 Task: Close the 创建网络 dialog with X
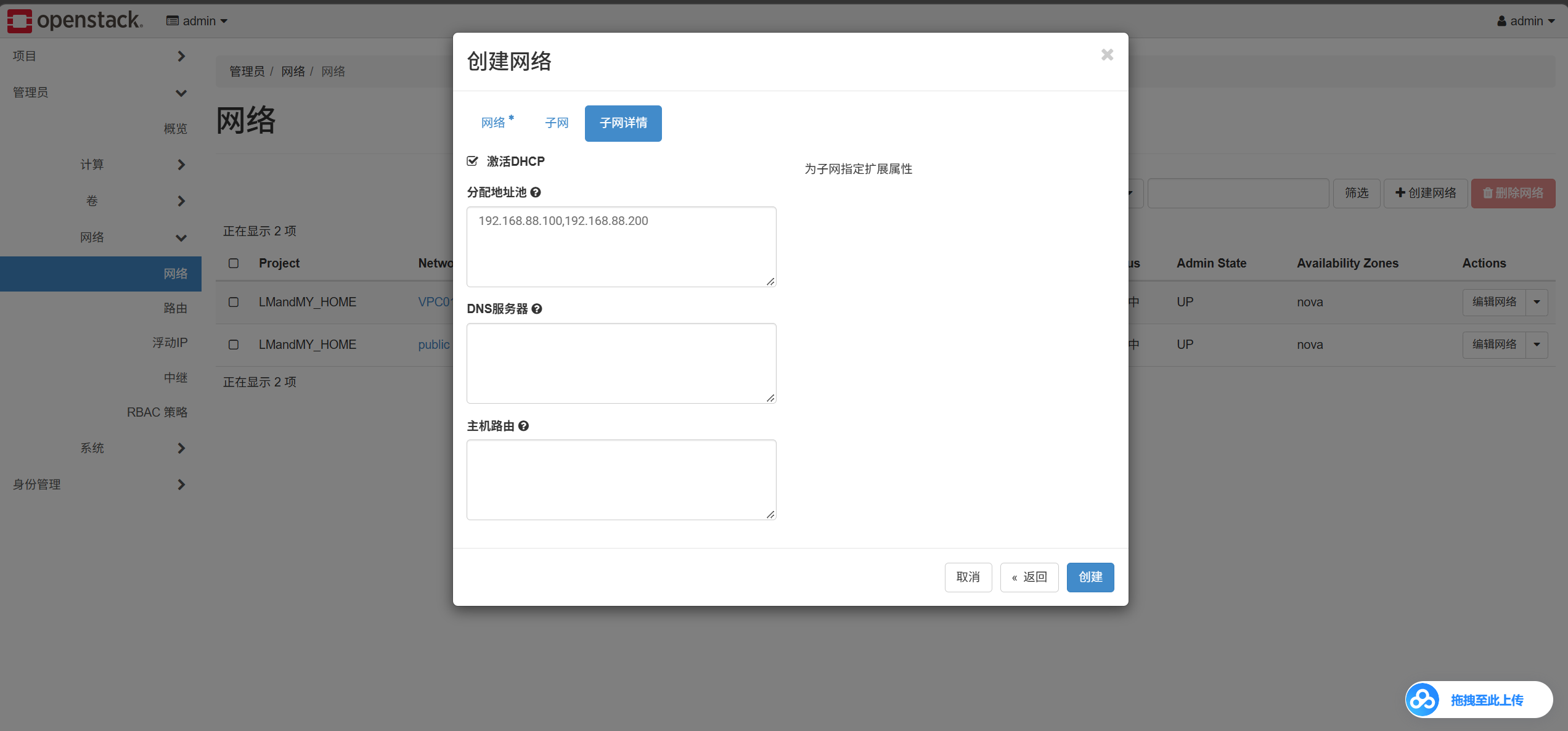[1107, 55]
